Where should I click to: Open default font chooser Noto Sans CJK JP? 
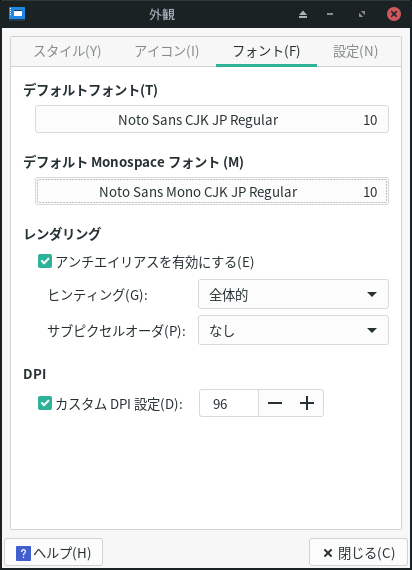212,120
